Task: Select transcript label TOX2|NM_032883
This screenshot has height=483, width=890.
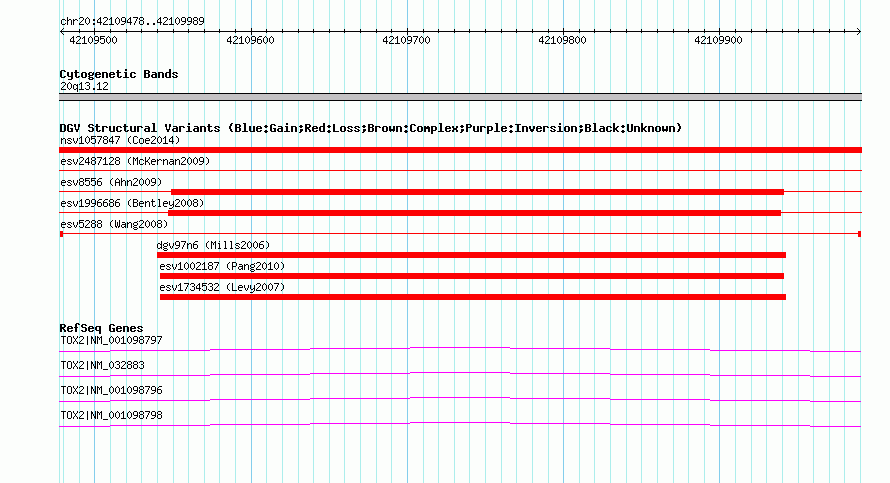Action: point(102,366)
